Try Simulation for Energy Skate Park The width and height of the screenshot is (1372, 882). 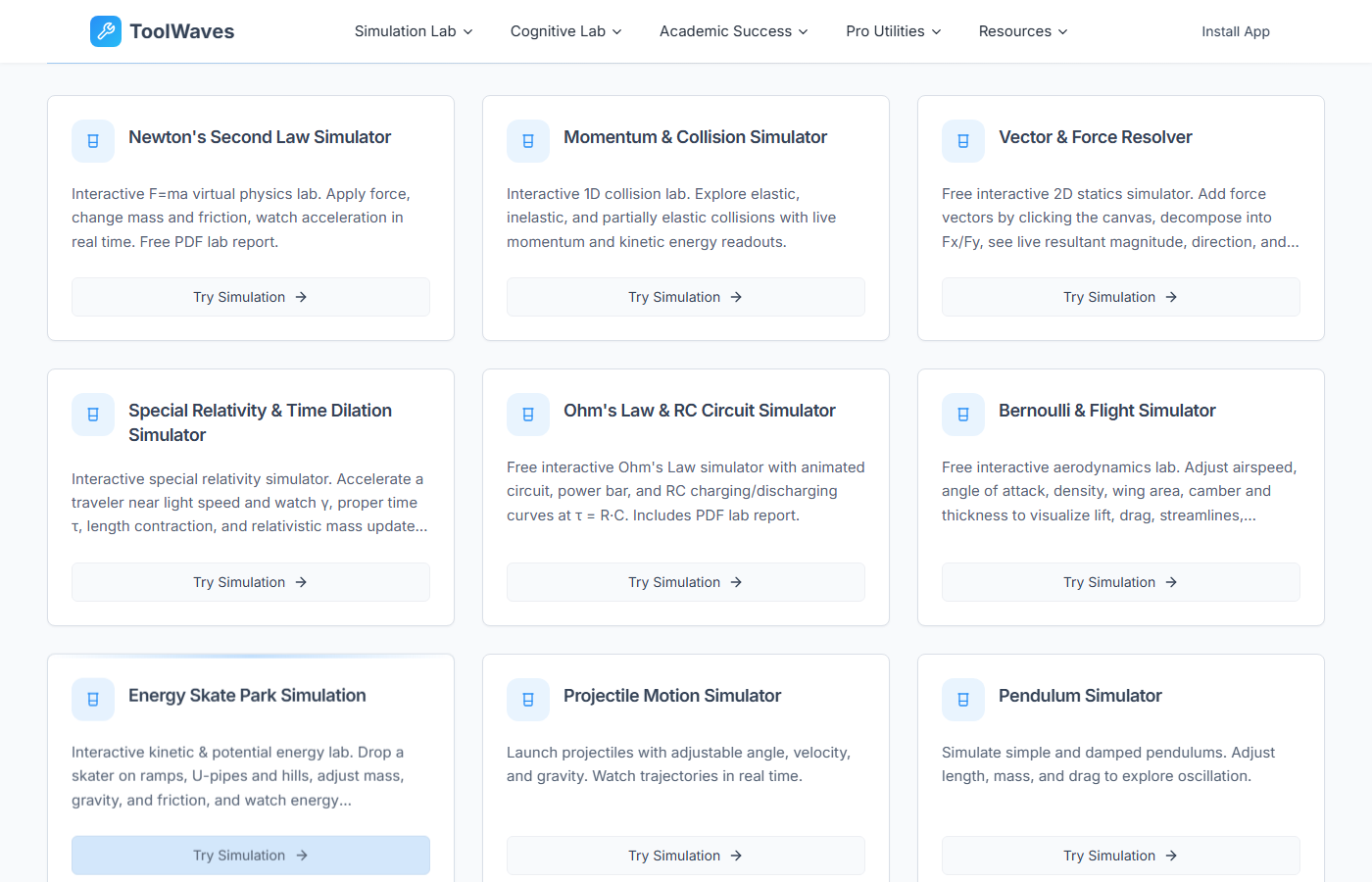[x=251, y=856]
